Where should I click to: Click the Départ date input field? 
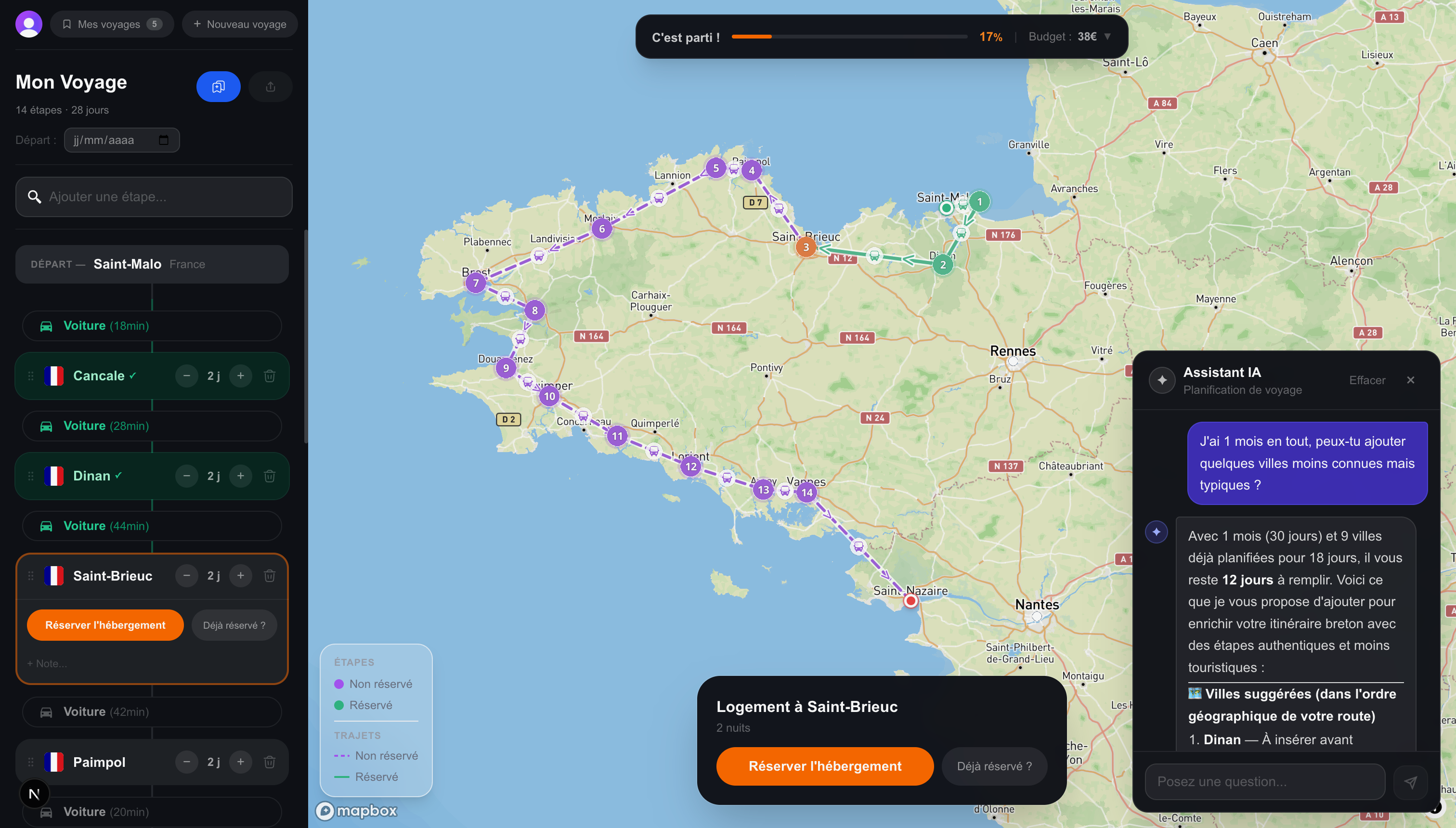click(122, 140)
